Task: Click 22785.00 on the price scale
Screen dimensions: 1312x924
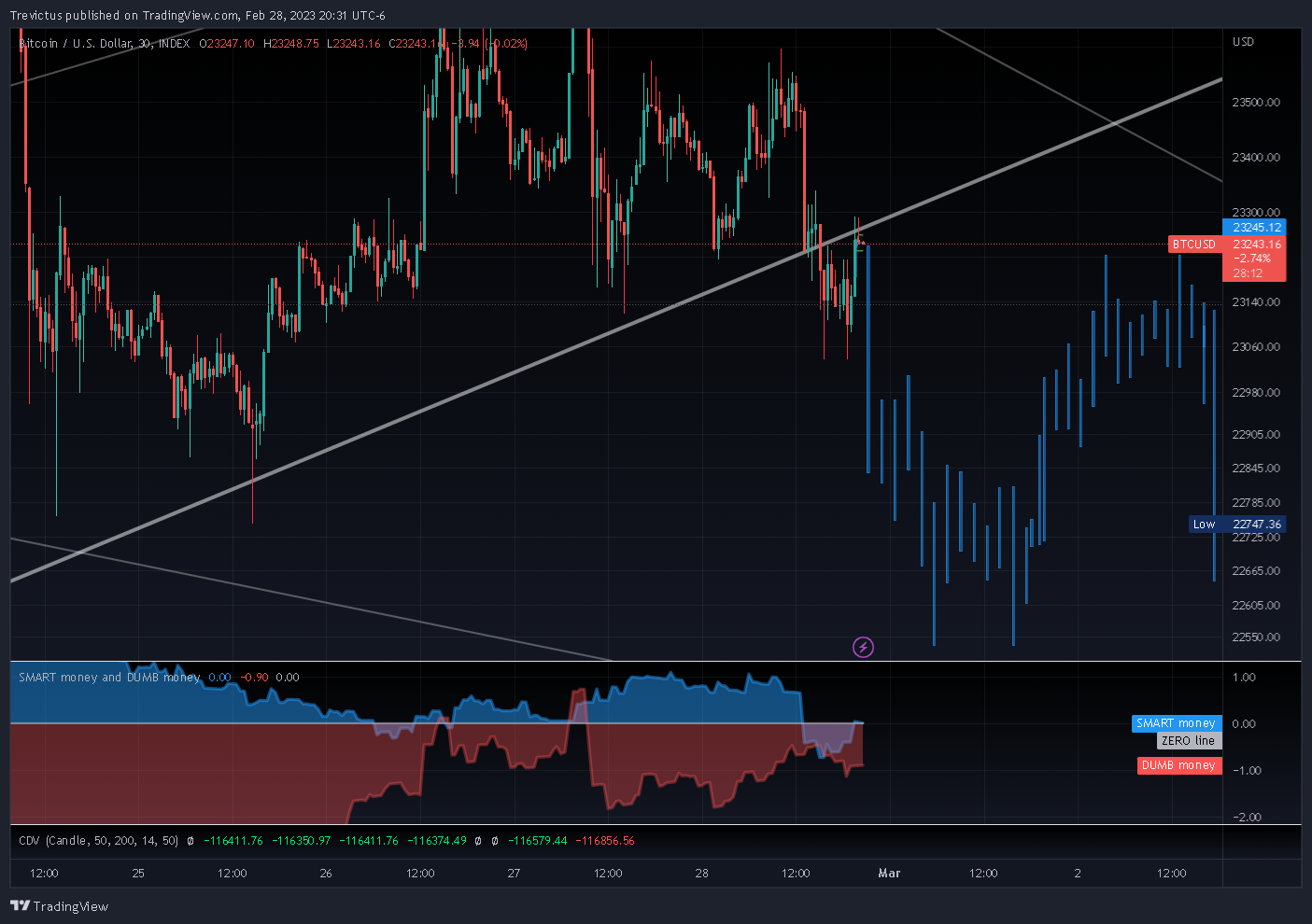Action: (1256, 503)
